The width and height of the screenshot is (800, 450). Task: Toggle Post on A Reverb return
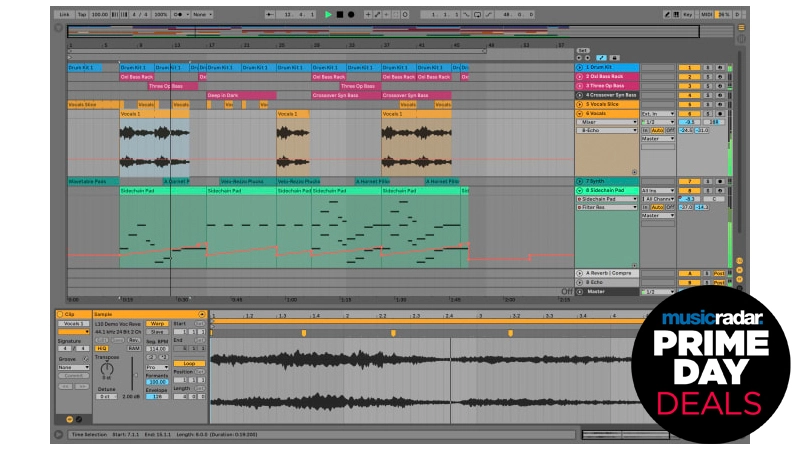click(719, 273)
